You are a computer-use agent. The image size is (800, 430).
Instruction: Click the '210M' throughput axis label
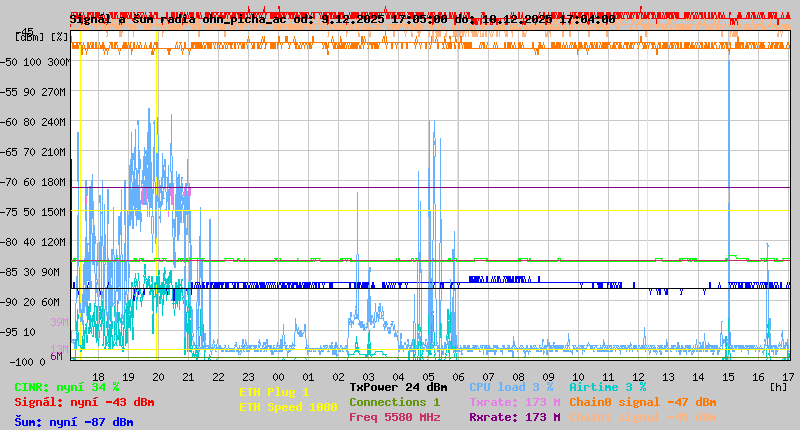point(54,152)
